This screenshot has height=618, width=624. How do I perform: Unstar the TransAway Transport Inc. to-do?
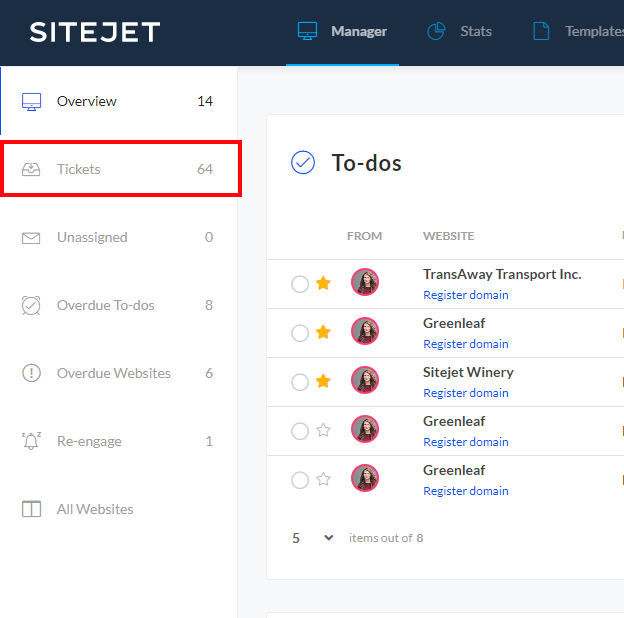pyautogui.click(x=323, y=283)
